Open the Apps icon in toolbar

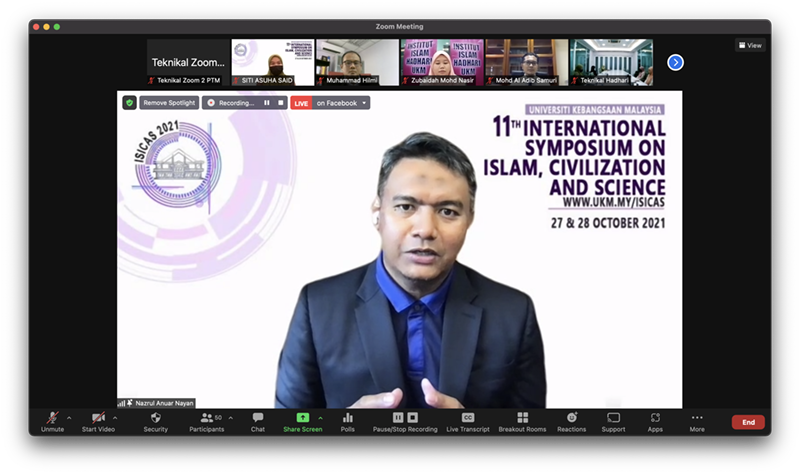point(655,418)
